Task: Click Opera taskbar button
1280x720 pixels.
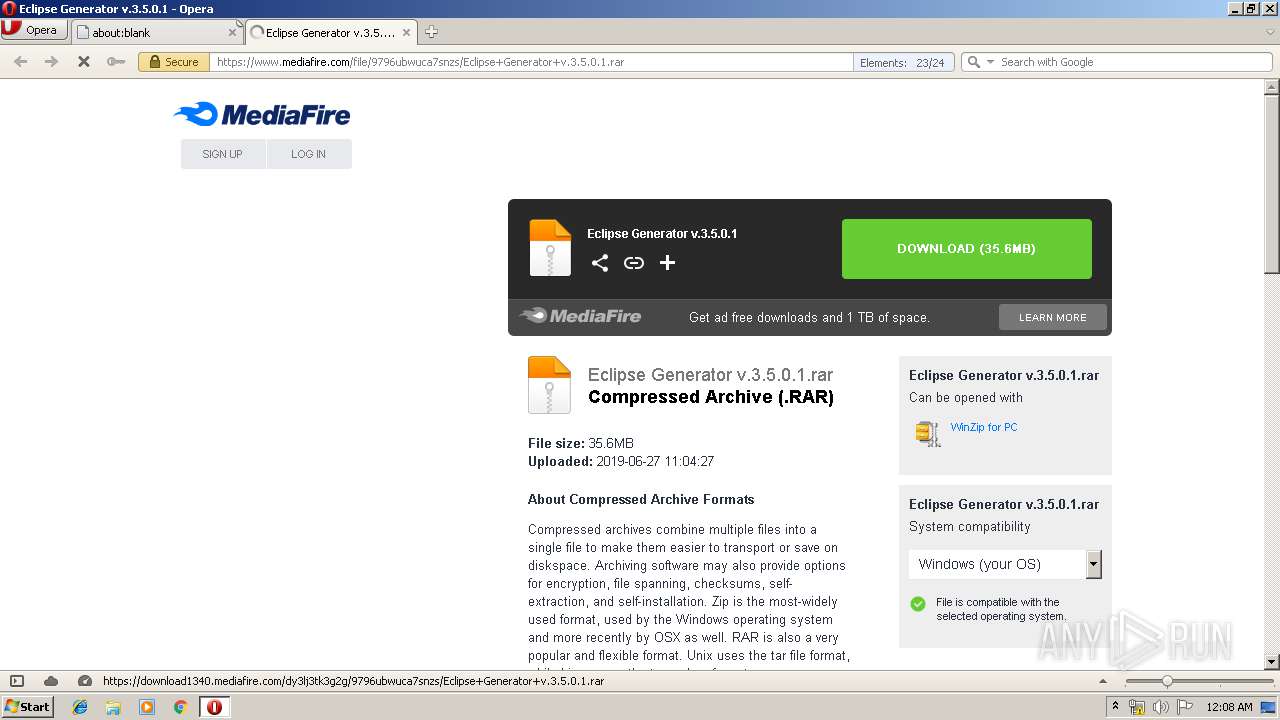Action: tap(214, 707)
